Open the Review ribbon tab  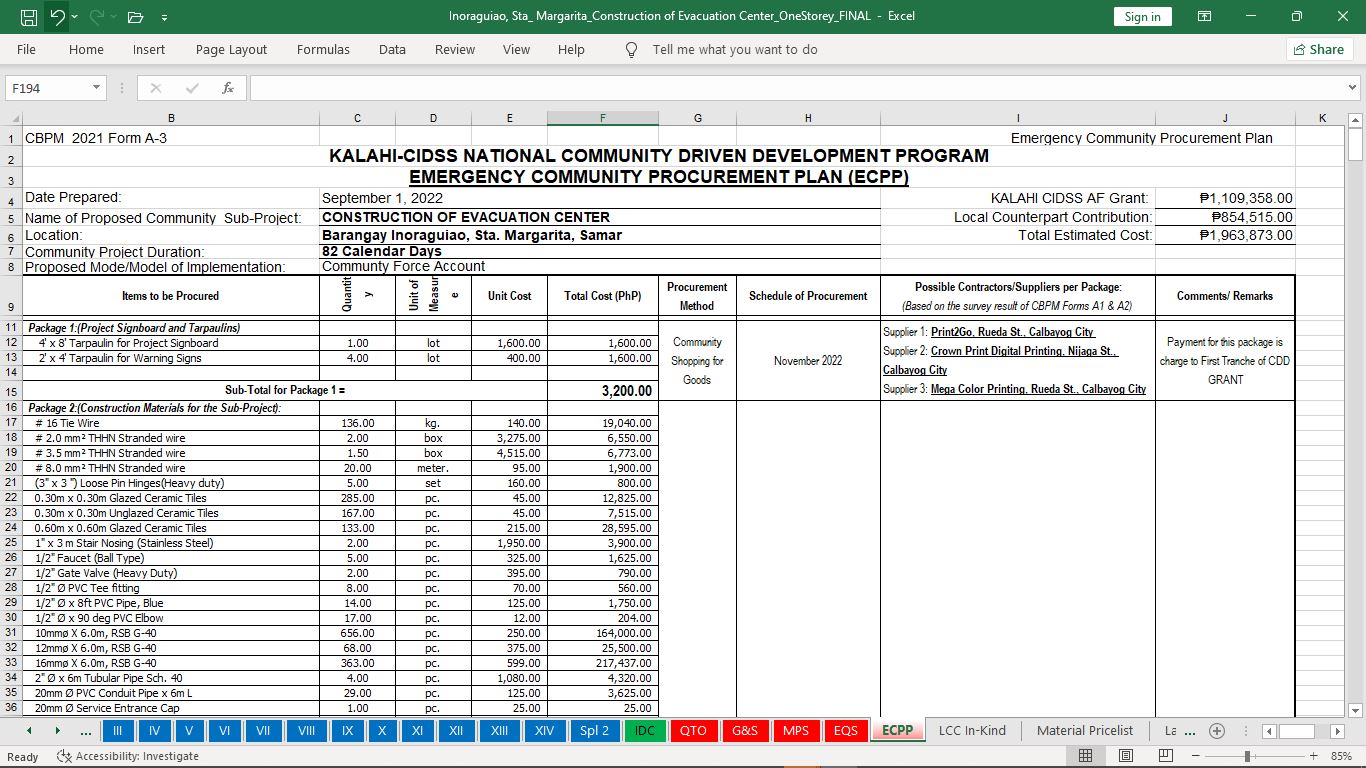coord(455,49)
